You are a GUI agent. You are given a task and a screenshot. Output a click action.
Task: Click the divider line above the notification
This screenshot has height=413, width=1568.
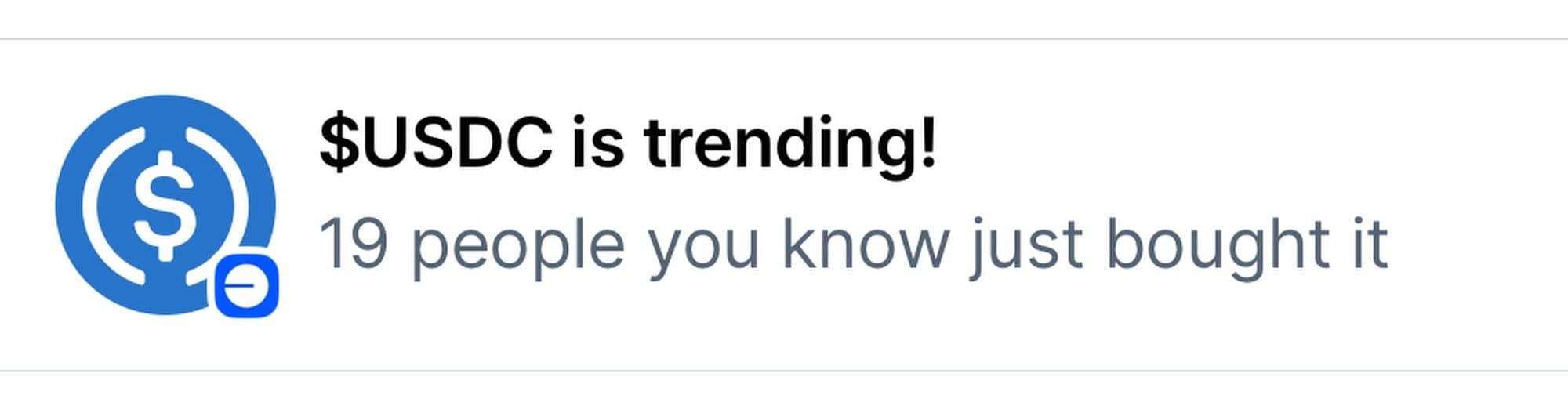(784, 38)
